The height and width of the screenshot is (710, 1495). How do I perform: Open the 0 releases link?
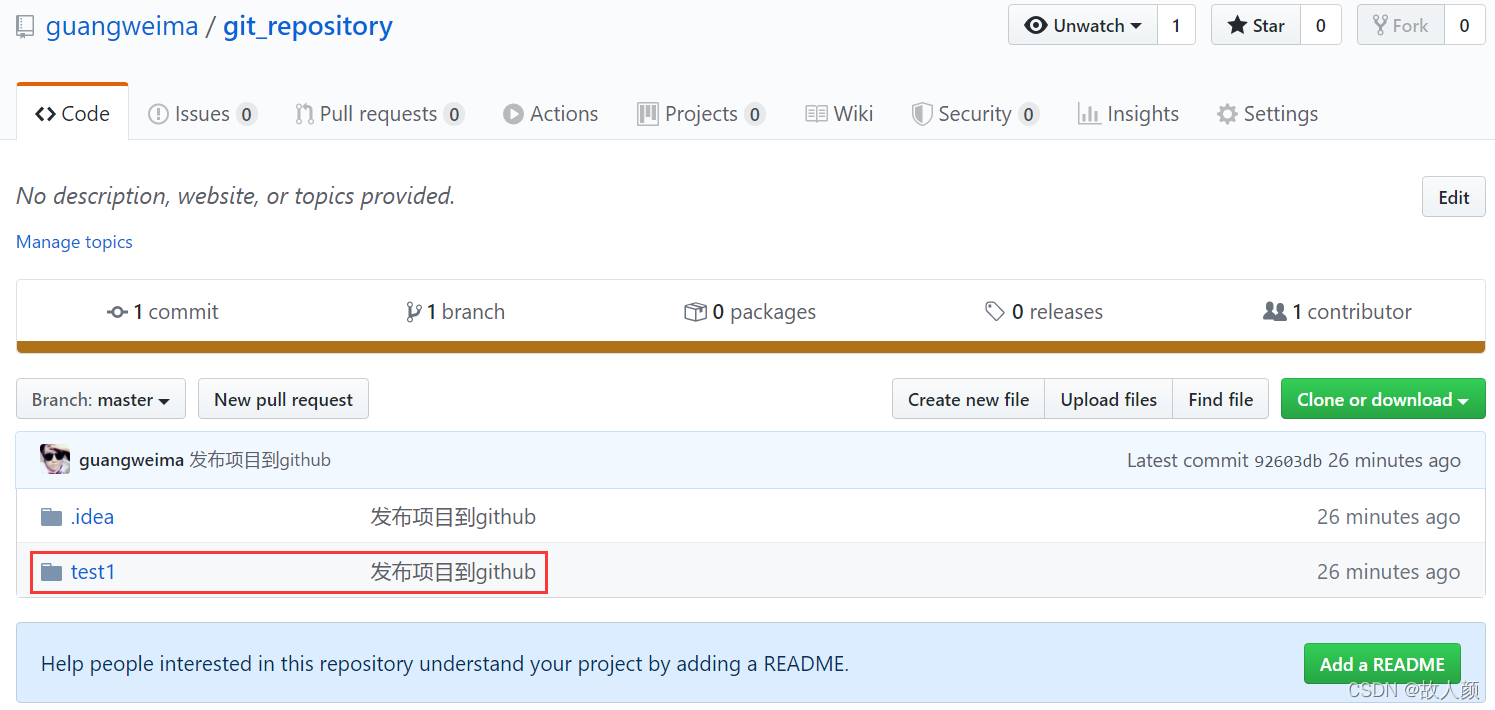tap(1044, 312)
